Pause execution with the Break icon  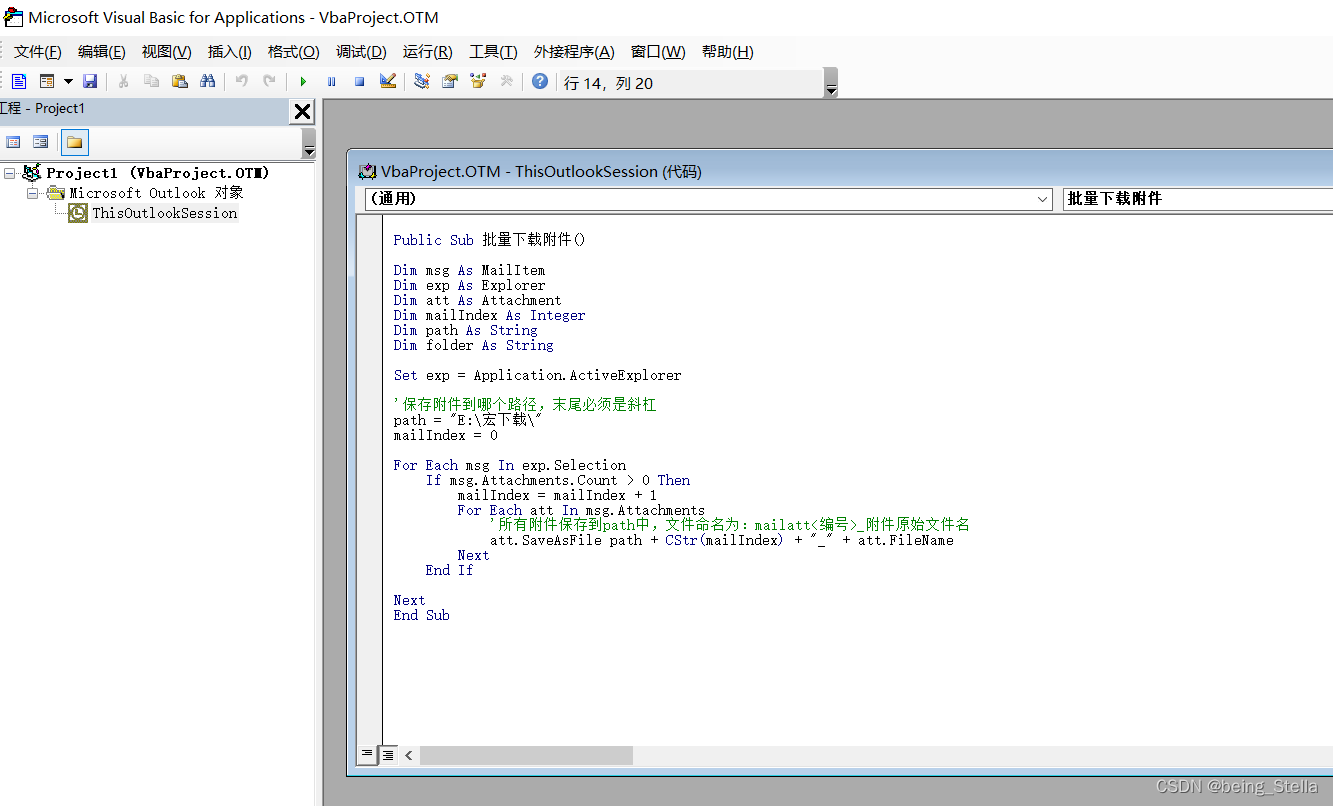[x=331, y=81]
